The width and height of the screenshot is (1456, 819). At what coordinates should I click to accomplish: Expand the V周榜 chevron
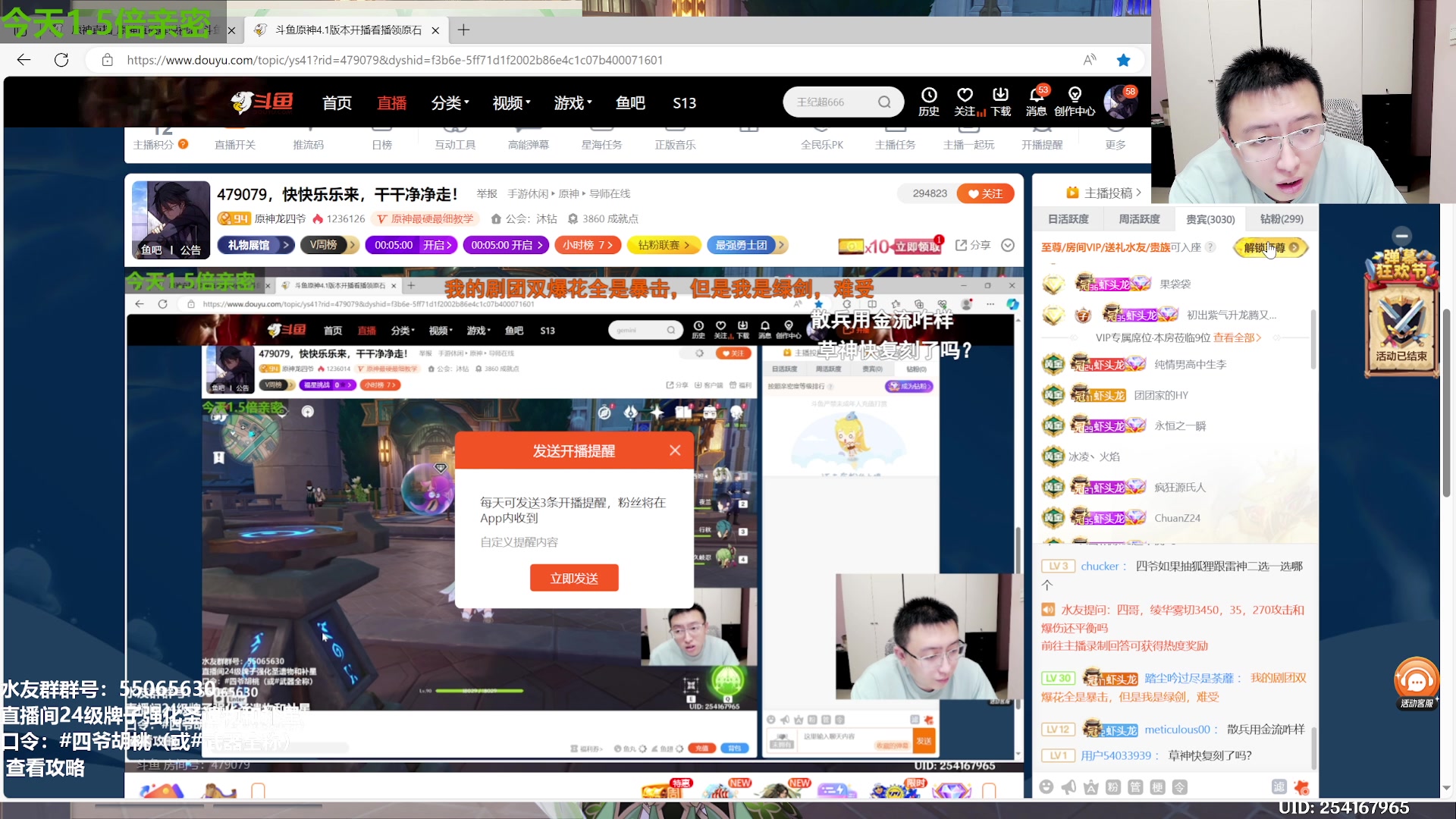coord(351,245)
